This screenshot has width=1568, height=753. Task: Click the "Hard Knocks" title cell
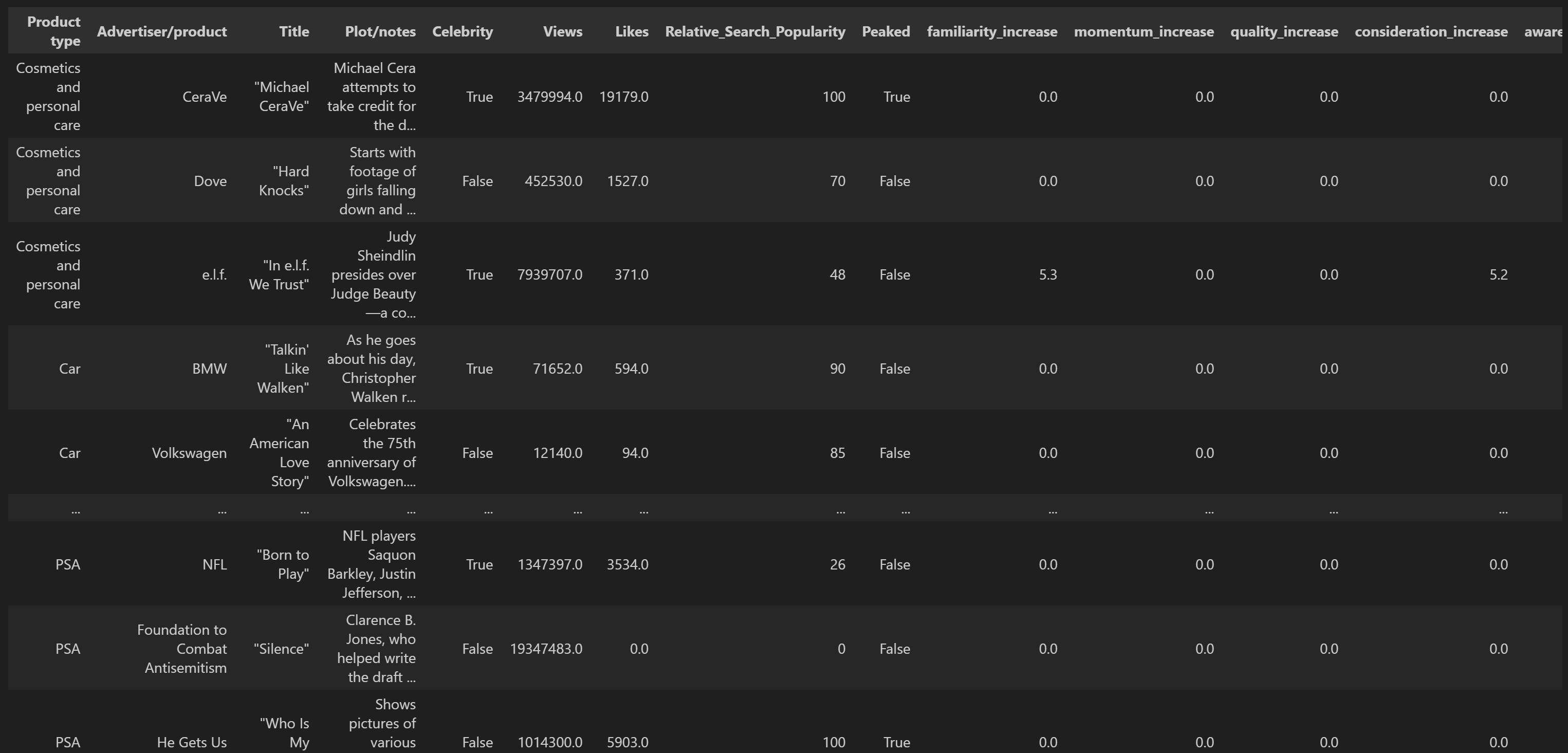pos(284,181)
